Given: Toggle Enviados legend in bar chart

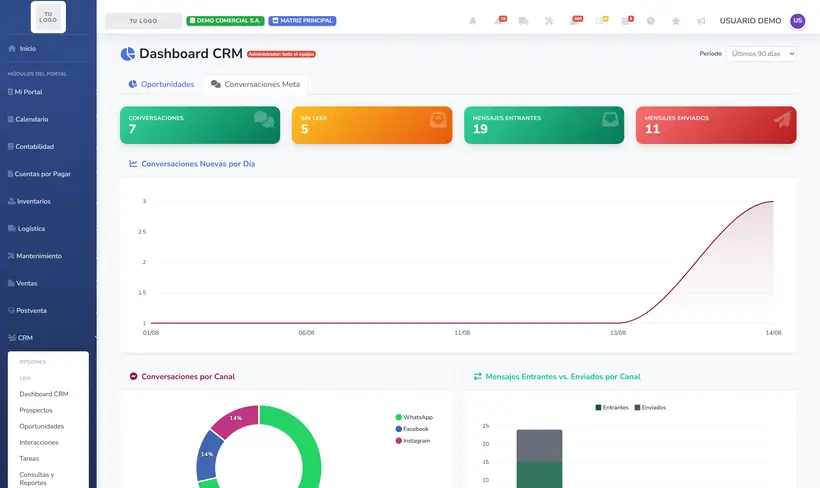Looking at the screenshot, I should 650,407.
